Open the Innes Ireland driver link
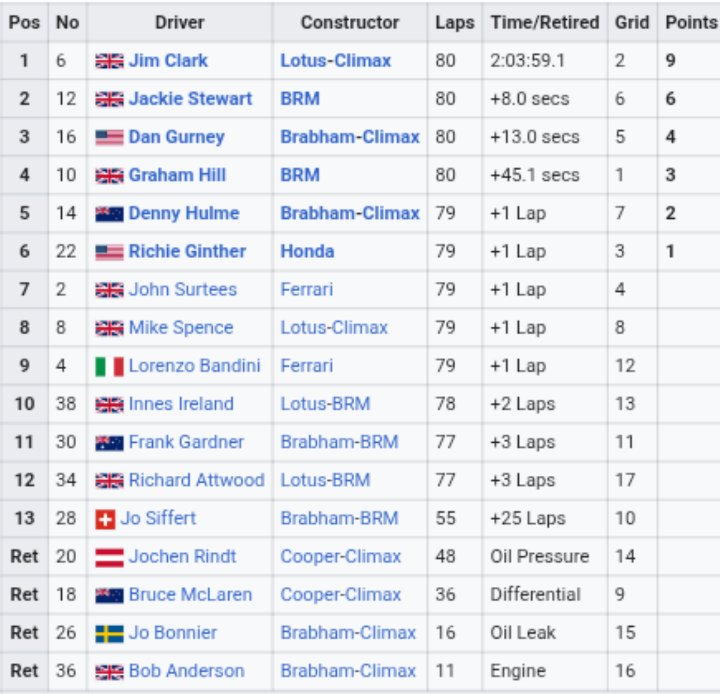 click(181, 404)
